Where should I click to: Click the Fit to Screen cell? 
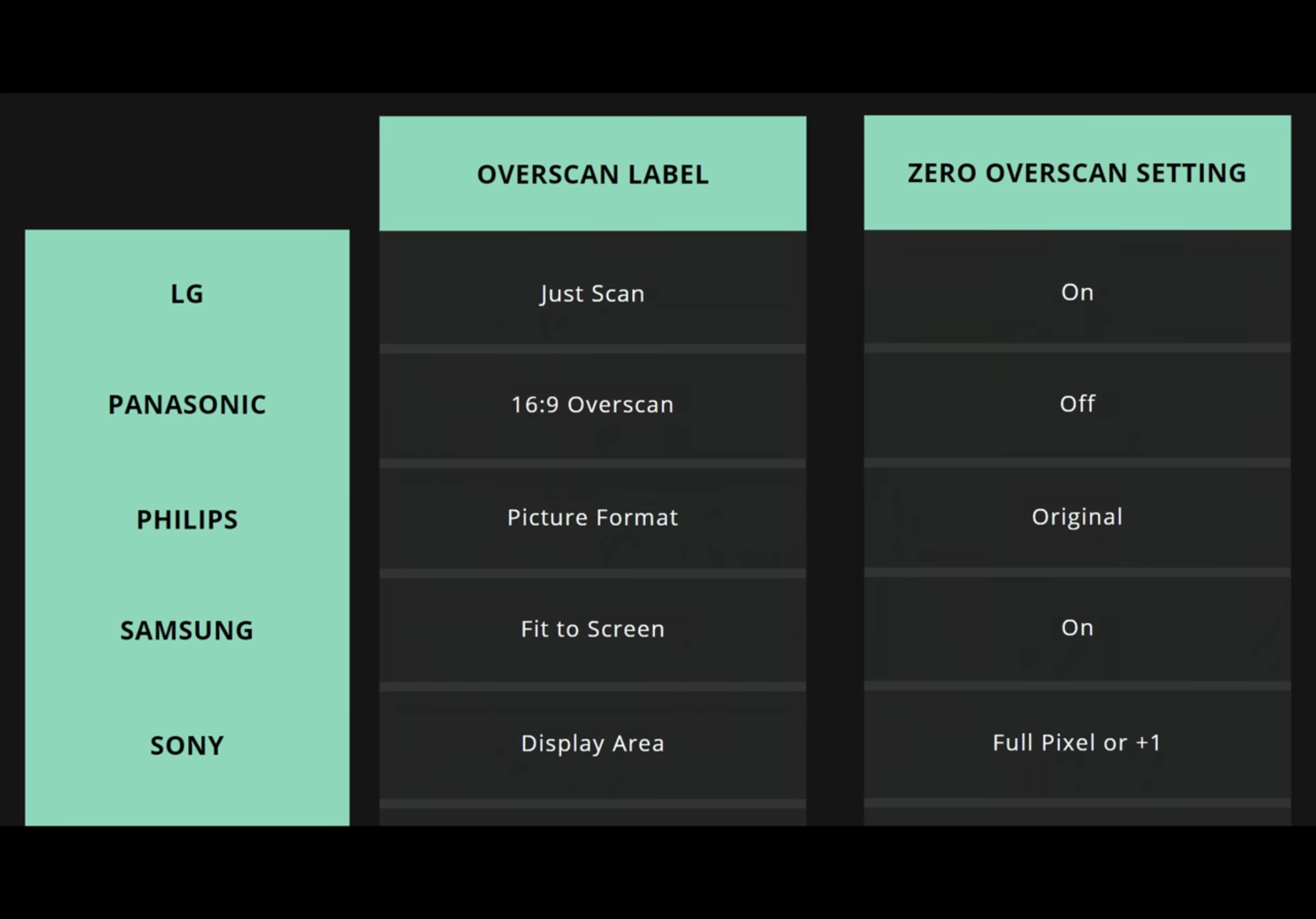click(x=592, y=629)
